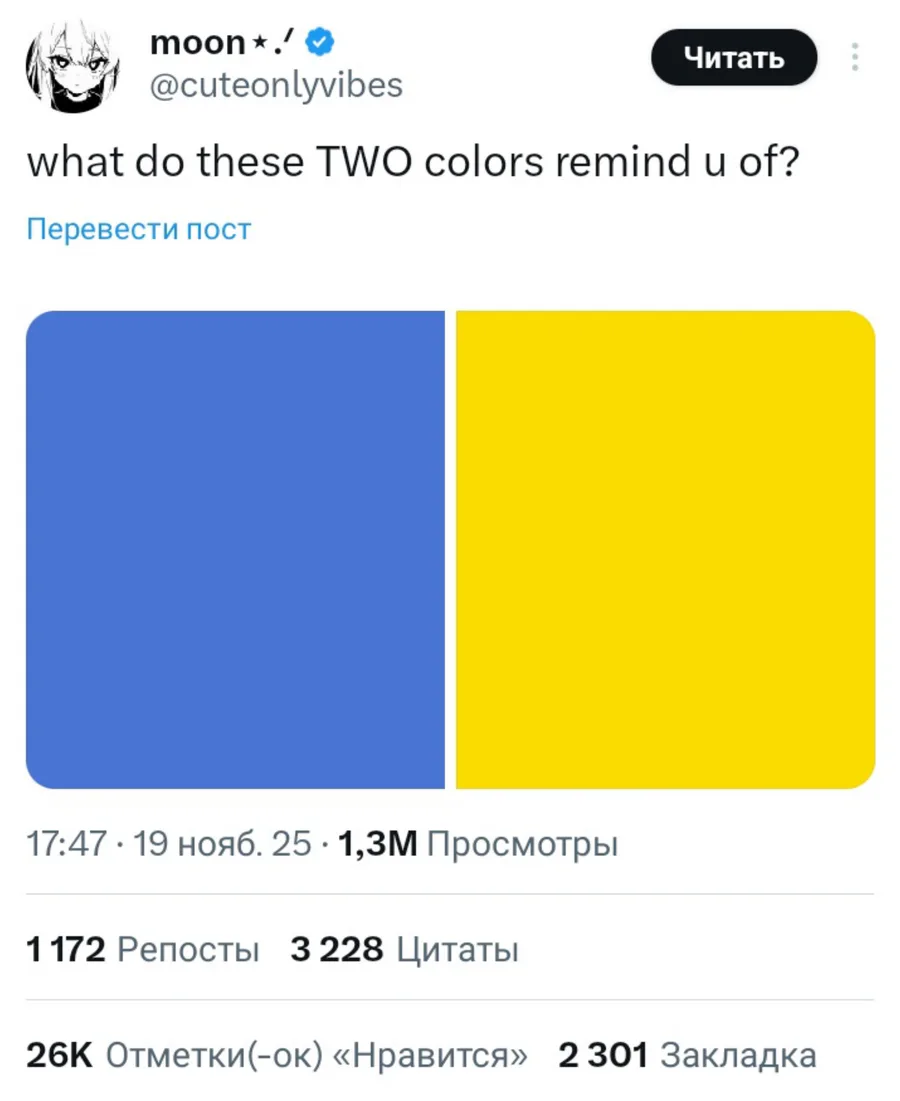Viewport: 900px width, 1101px height.
Task: Open the 3 228 Цитаты quotes list
Action: (x=404, y=949)
